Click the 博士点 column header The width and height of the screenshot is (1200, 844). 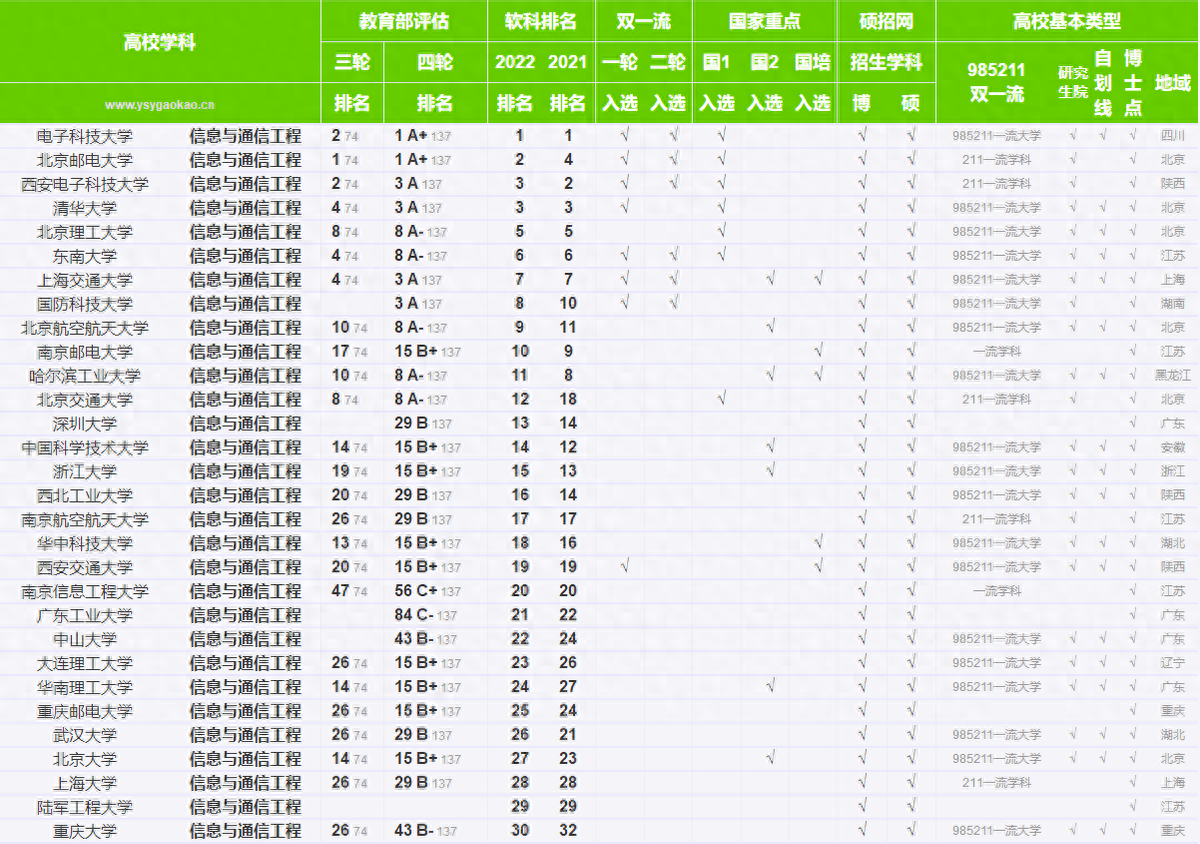[x=1133, y=83]
